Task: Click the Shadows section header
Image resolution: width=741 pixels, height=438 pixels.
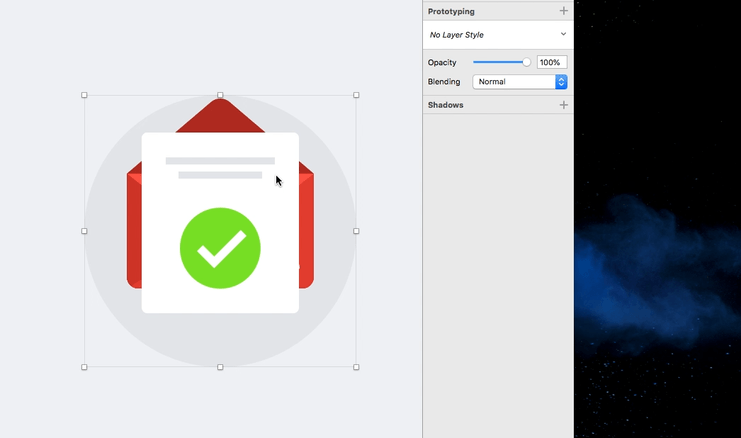Action: (x=446, y=105)
